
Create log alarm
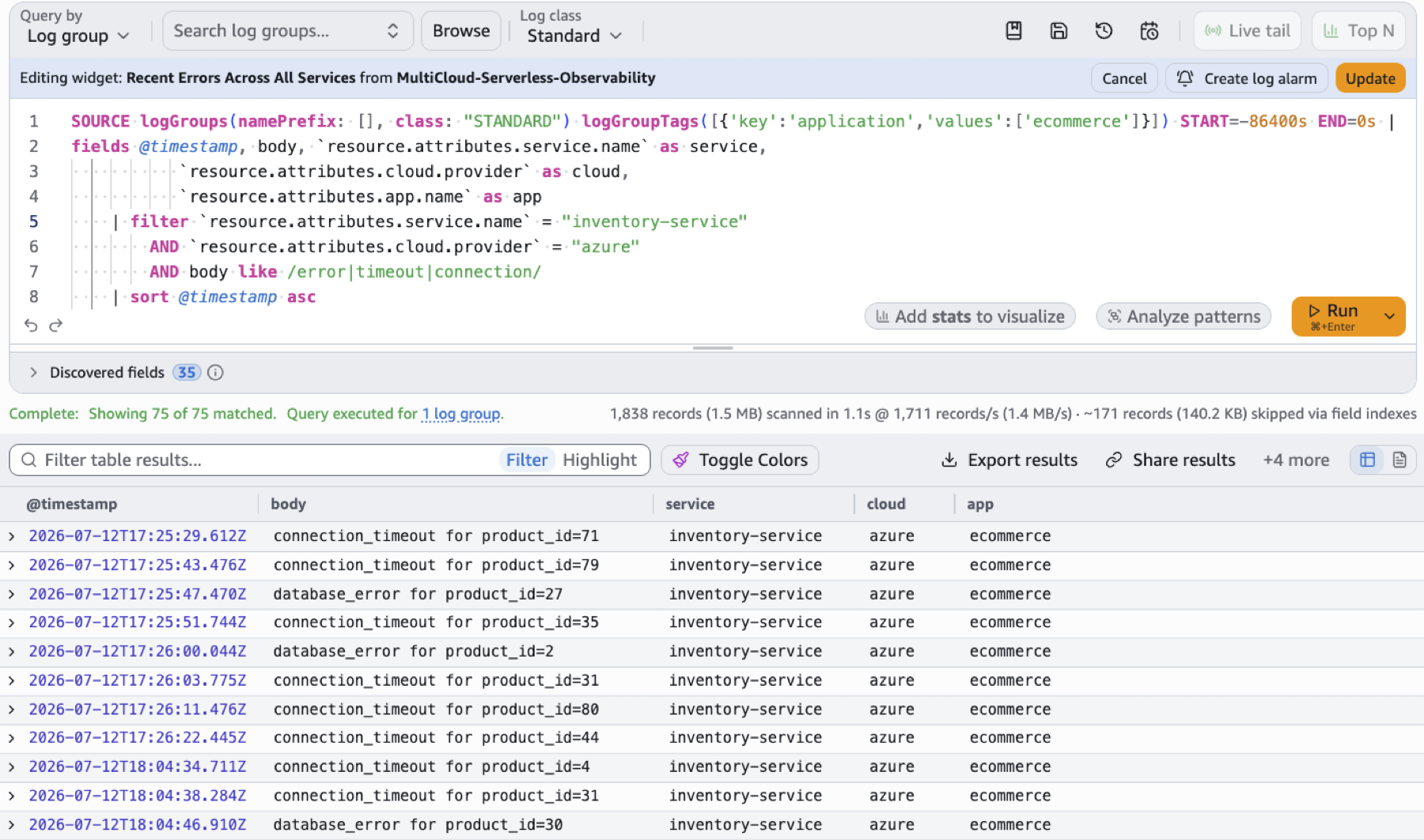point(1247,78)
